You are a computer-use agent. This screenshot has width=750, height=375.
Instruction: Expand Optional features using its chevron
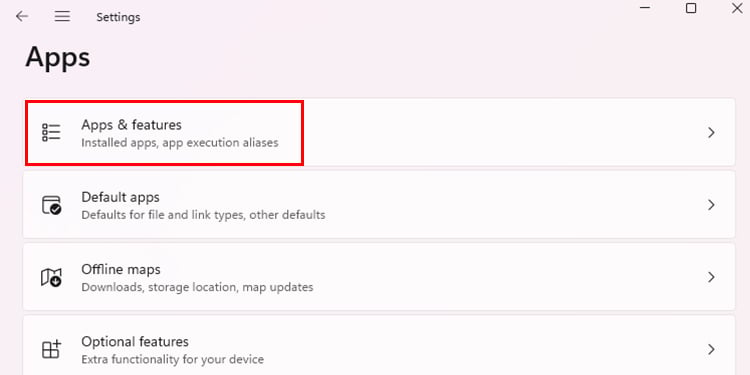711,349
